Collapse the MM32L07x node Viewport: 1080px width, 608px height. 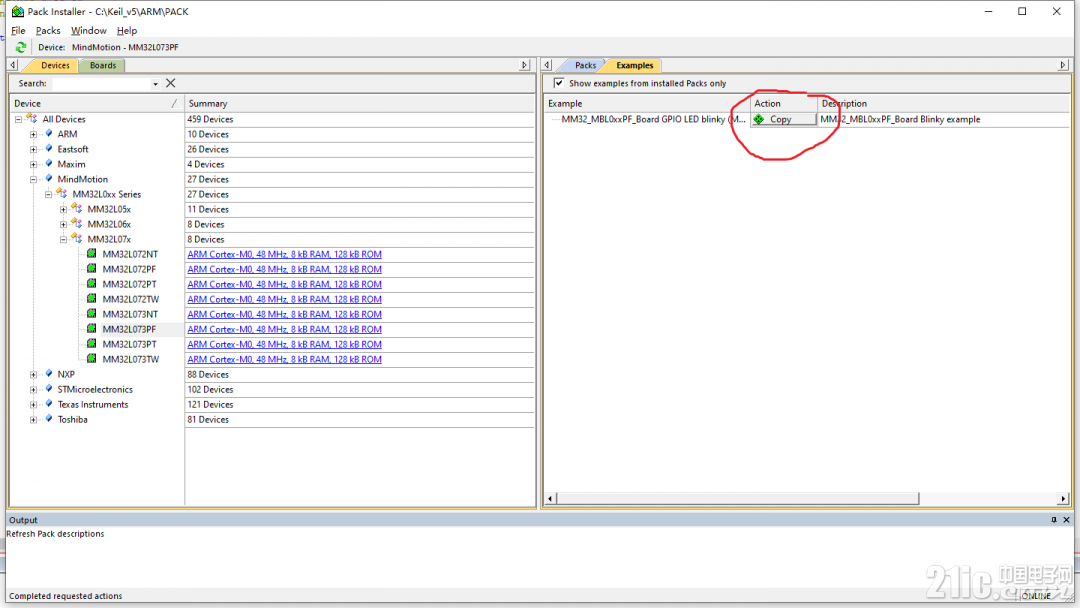point(63,240)
